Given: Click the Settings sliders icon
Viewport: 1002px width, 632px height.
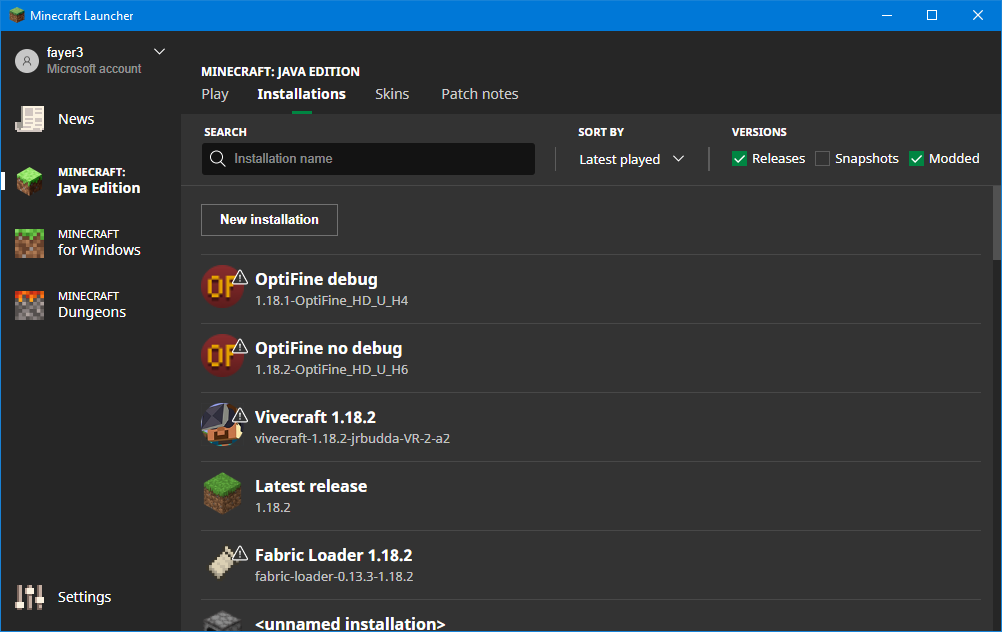Looking at the screenshot, I should (x=30, y=597).
